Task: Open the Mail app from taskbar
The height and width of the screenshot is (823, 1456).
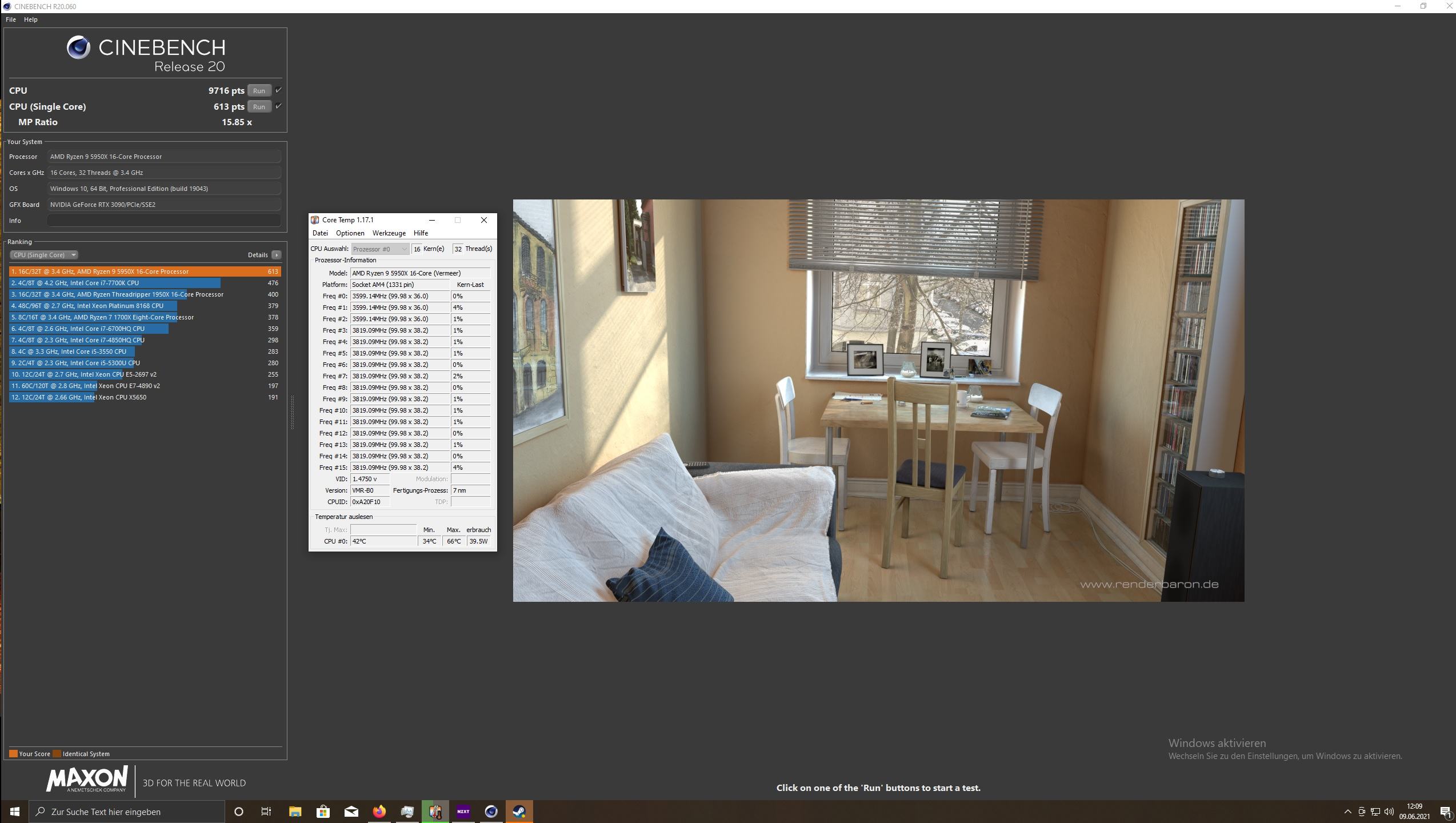Action: [x=351, y=812]
